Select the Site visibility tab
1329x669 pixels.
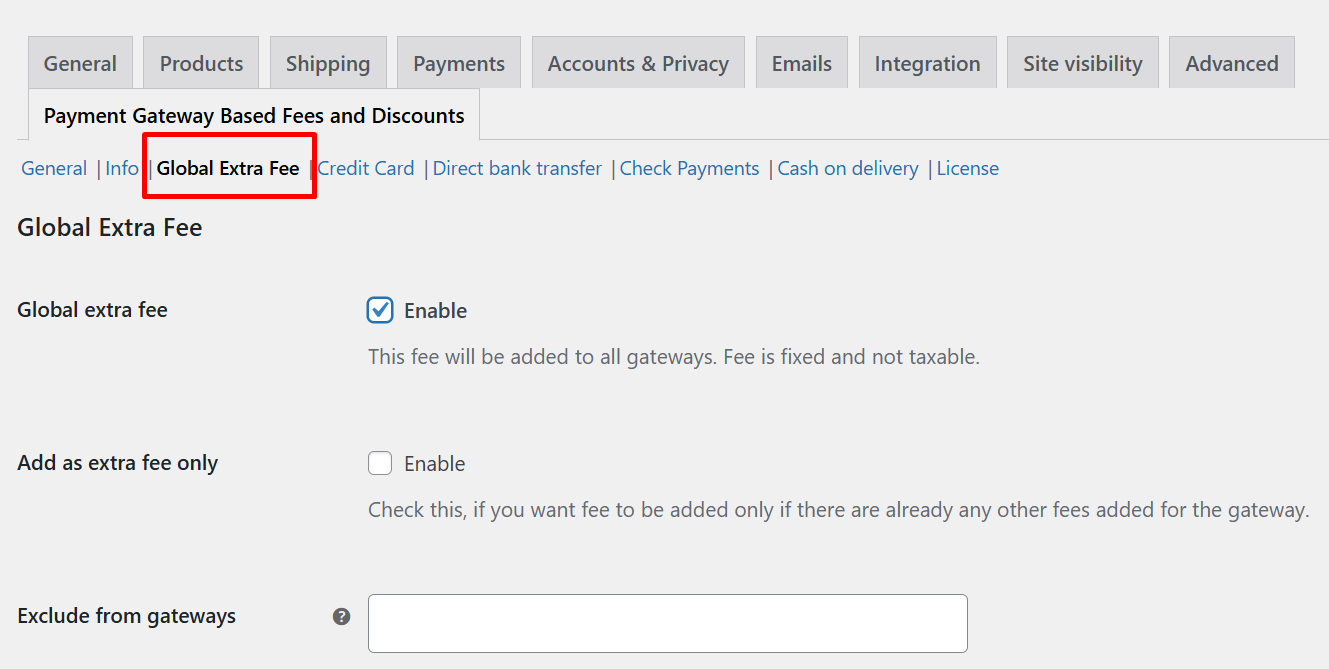click(x=1082, y=63)
